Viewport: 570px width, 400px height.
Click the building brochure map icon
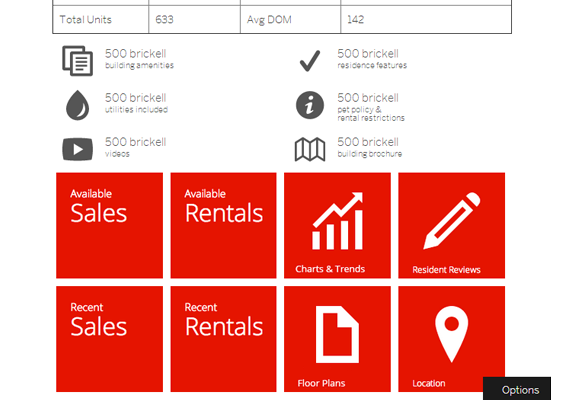310,149
